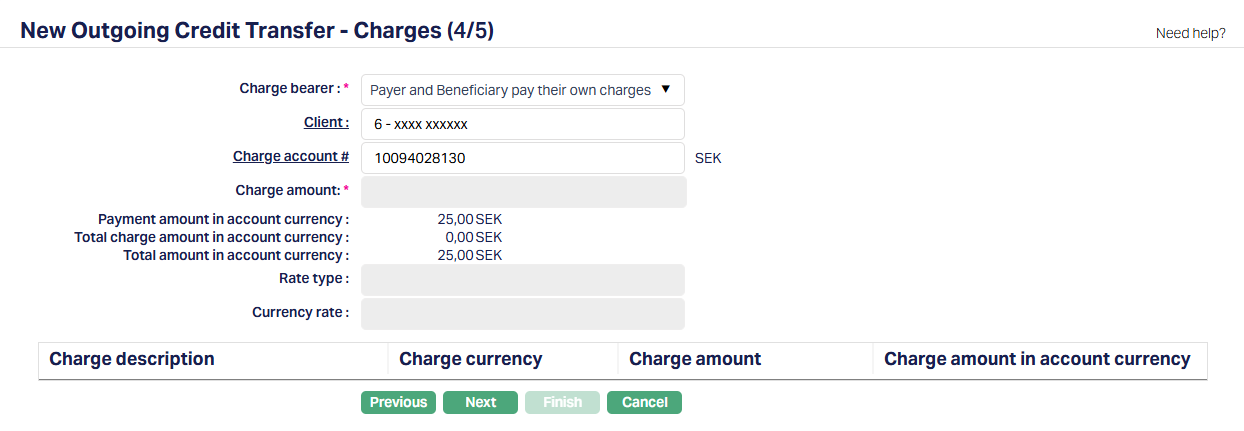Image resolution: width=1244 pixels, height=431 pixels.
Task: Click the Client link label
Action: tap(326, 123)
